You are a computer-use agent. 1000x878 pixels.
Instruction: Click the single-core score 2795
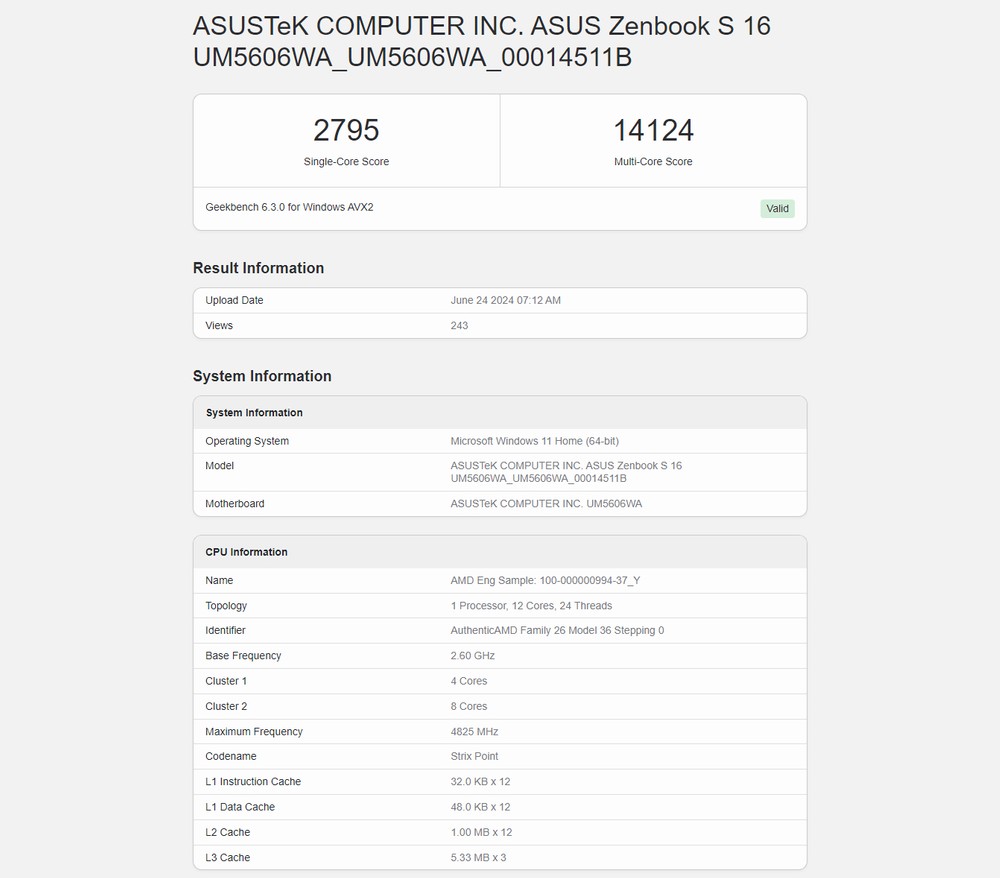pyautogui.click(x=346, y=130)
